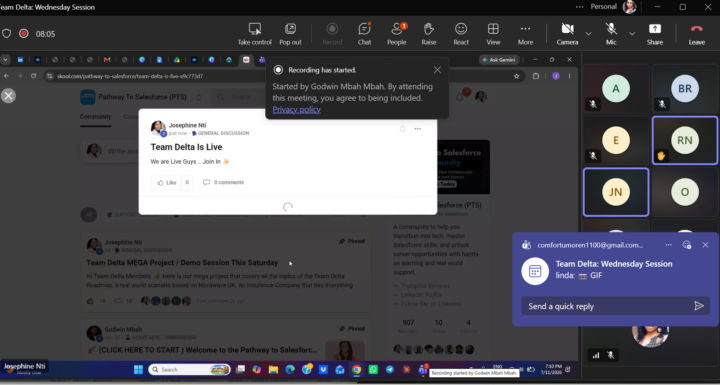The width and height of the screenshot is (720, 385).
Task: Open three-dot menu on the live post
Action: coord(417,129)
